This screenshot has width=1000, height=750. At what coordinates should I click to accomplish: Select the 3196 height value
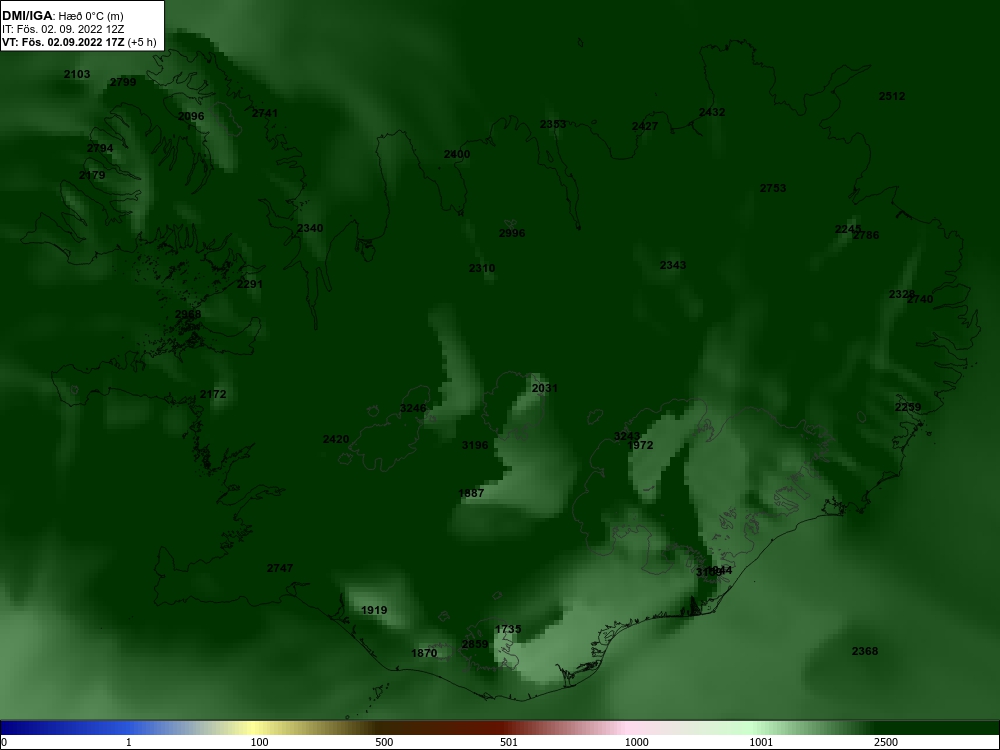tap(475, 445)
